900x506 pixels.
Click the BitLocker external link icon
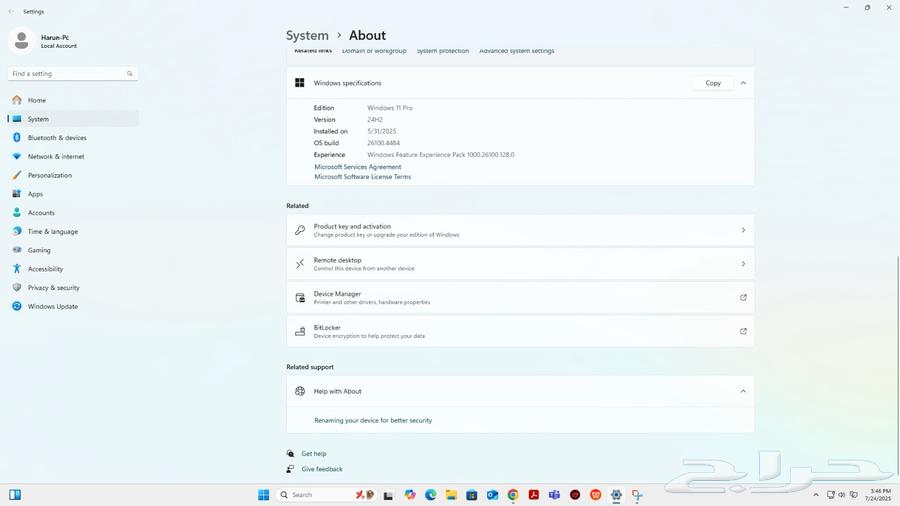[x=743, y=331]
